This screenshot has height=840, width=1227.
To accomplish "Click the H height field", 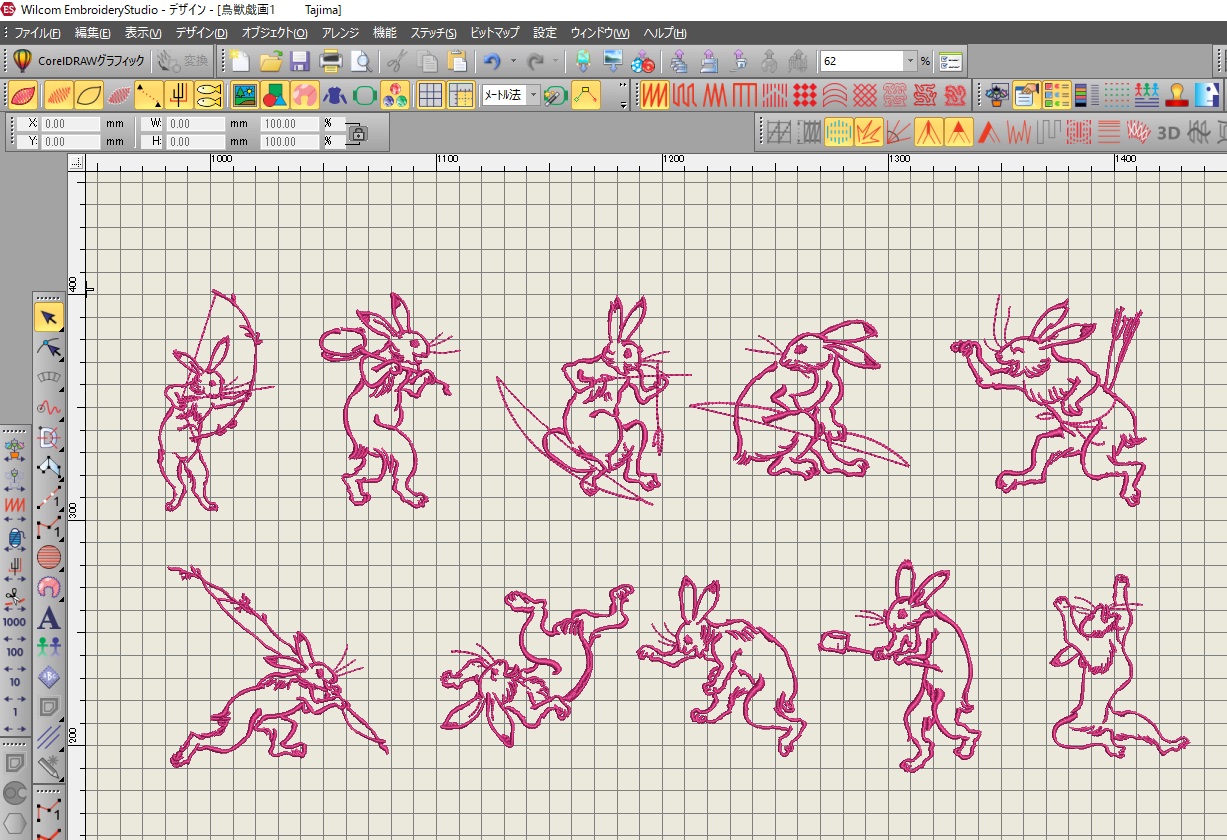I will pos(196,142).
